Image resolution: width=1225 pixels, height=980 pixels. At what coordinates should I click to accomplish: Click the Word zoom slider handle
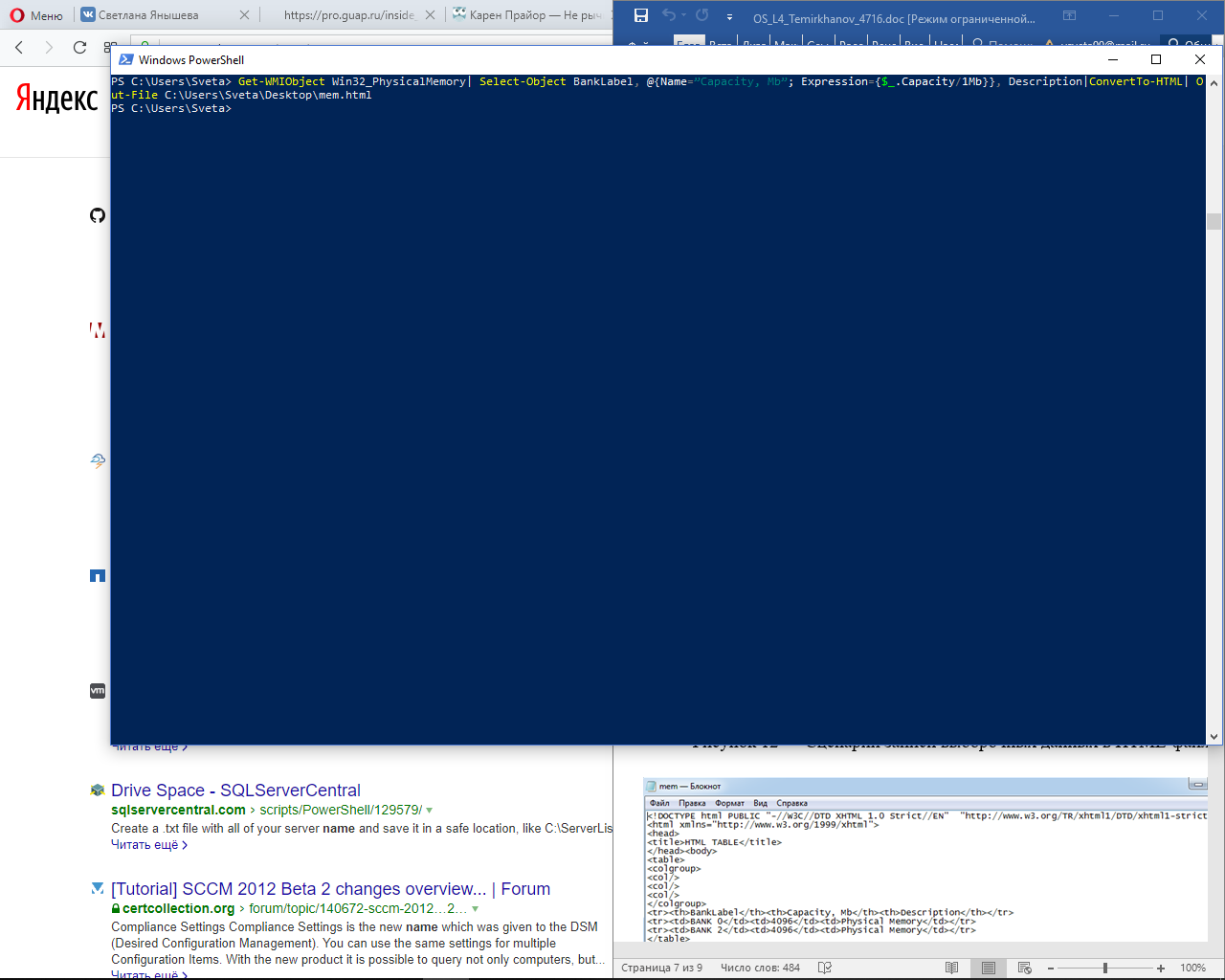(1105, 968)
